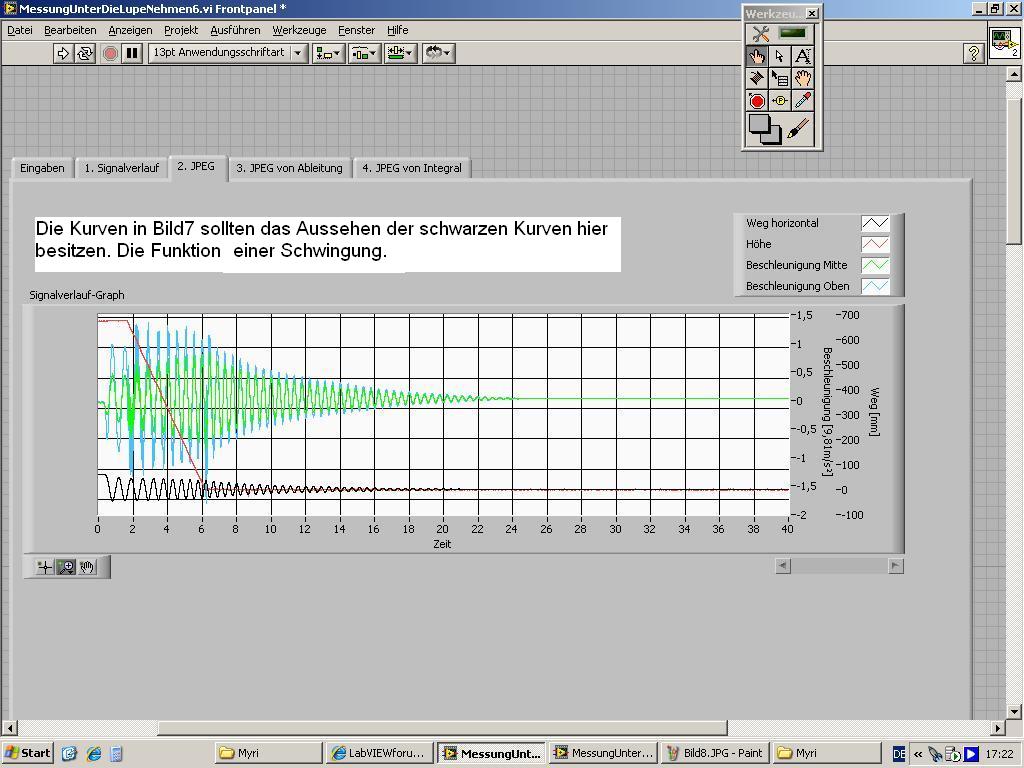The width and height of the screenshot is (1024, 768).
Task: Select the text Labeling tool in palette
Action: pyautogui.click(x=802, y=56)
